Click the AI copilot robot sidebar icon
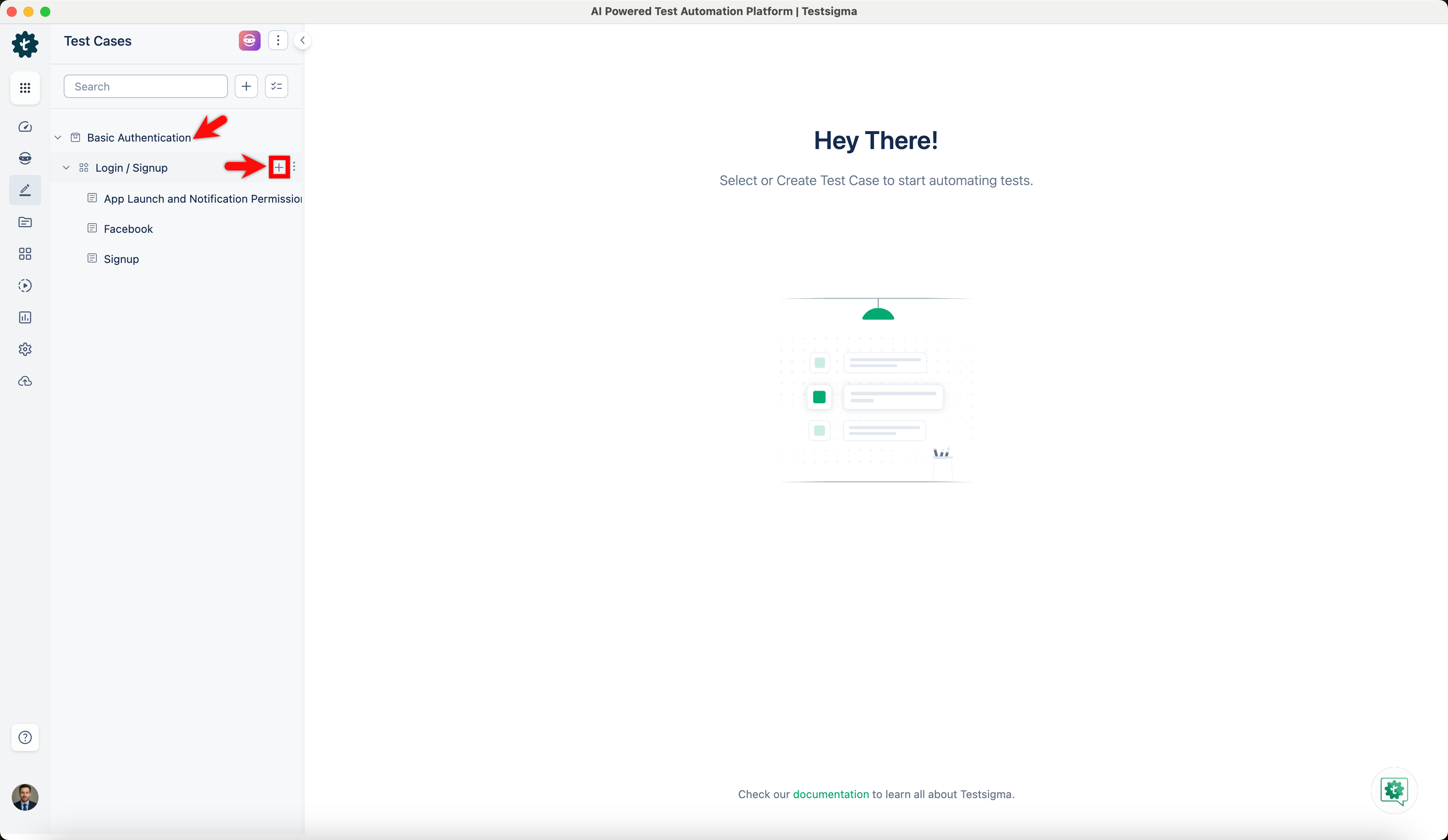 (x=25, y=158)
